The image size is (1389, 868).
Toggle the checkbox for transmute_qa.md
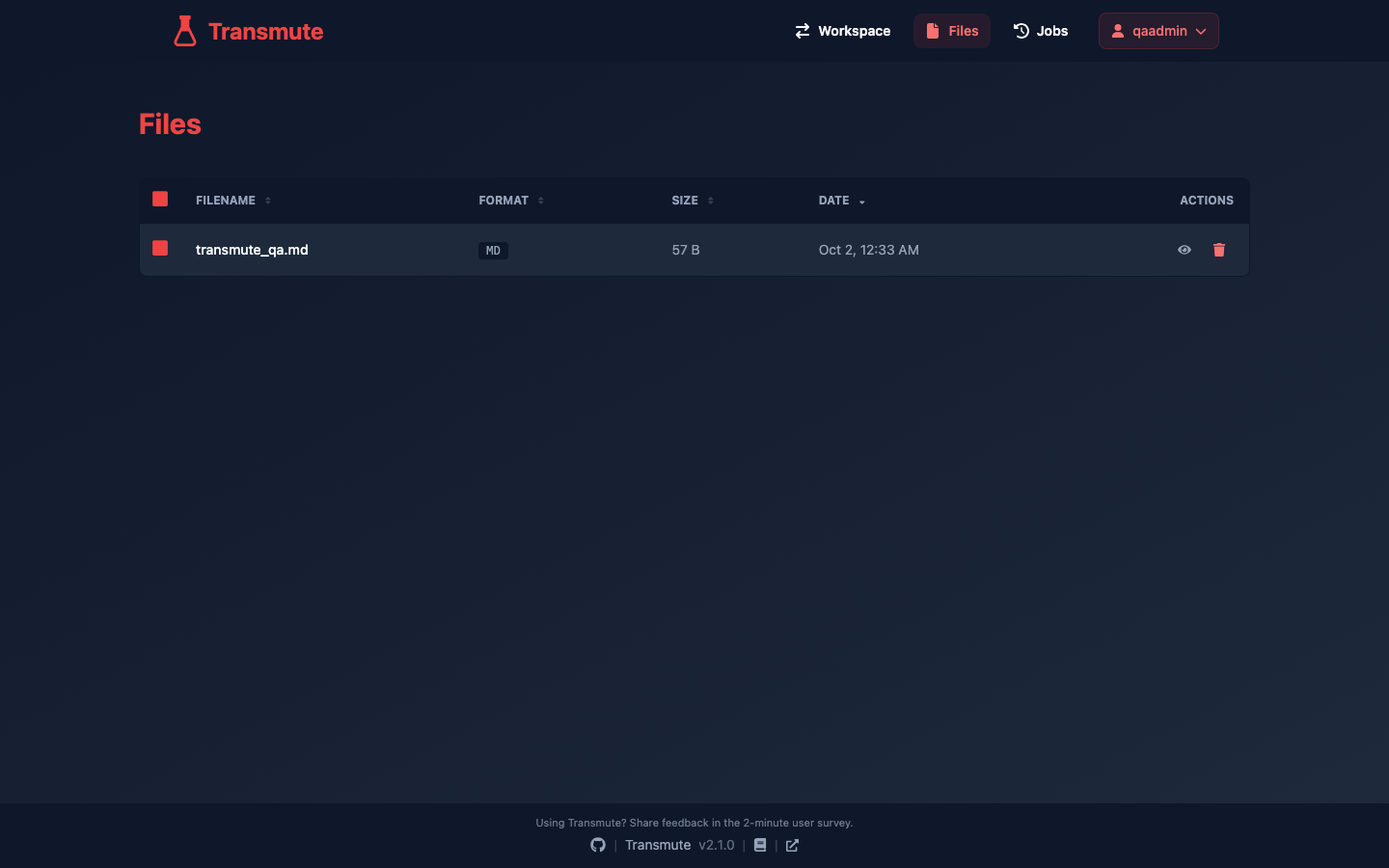coord(160,248)
